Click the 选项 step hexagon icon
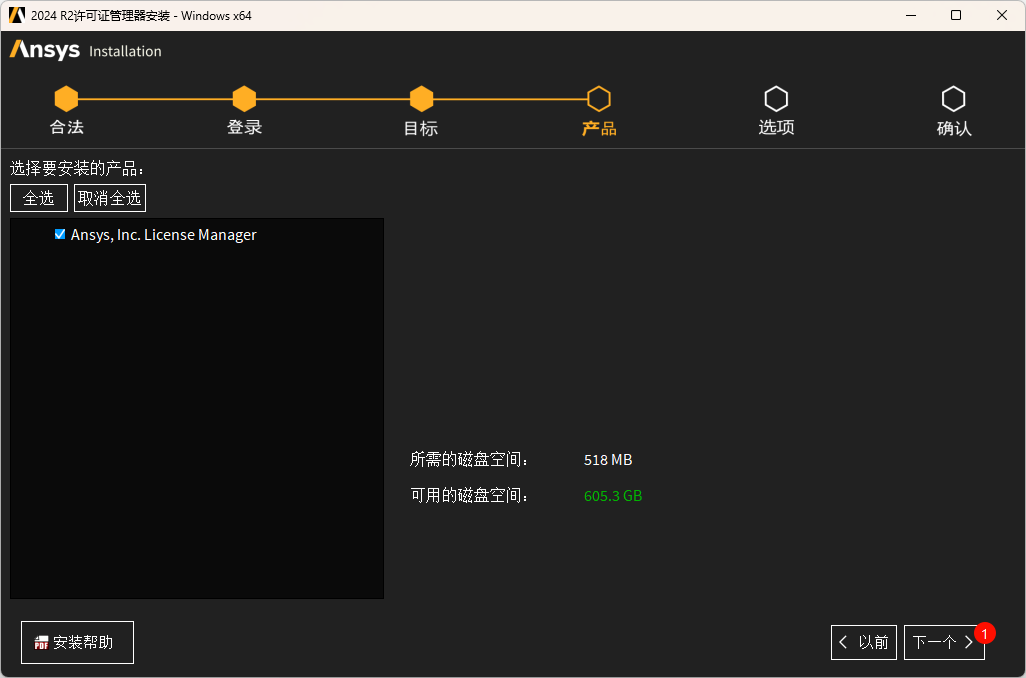 click(x=776, y=99)
